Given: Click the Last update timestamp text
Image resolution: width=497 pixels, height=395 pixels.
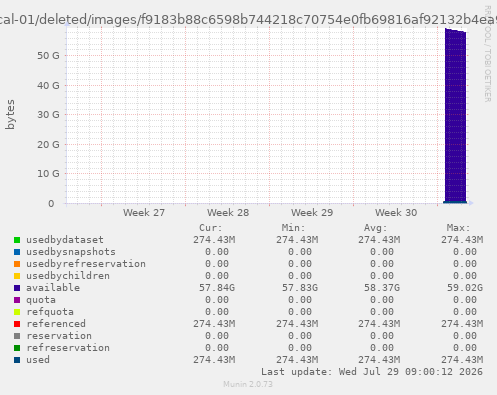Looking at the screenshot, I should (372, 372).
